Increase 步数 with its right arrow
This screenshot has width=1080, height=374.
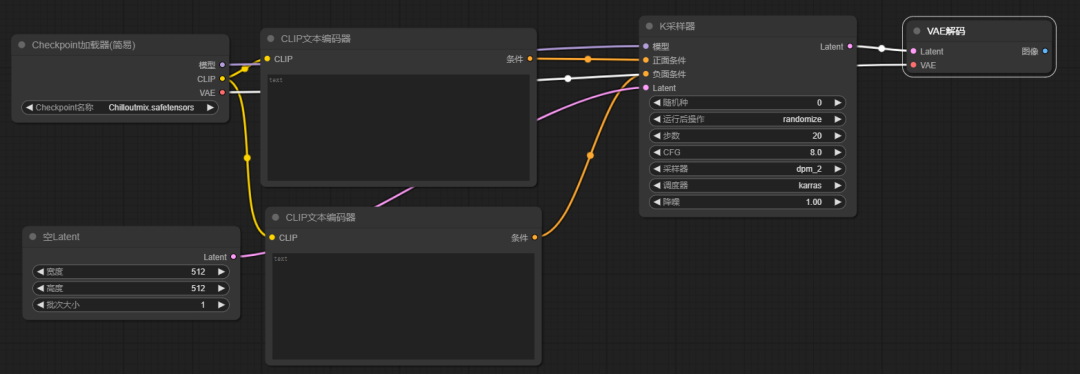click(838, 136)
